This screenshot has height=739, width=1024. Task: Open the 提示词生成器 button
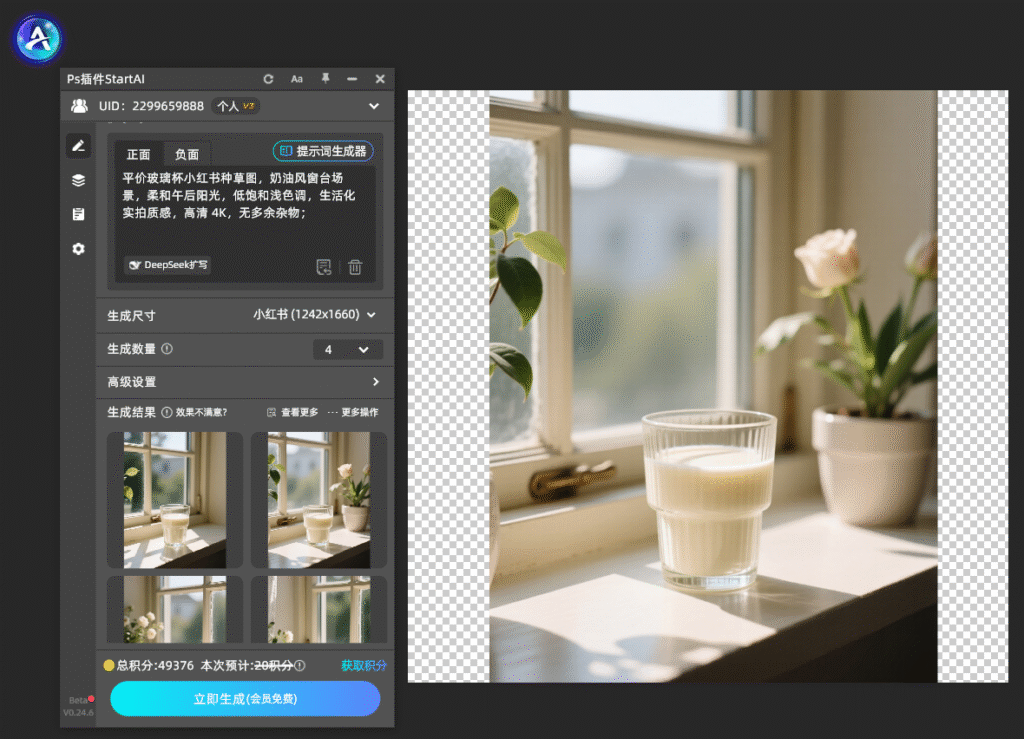(x=323, y=151)
